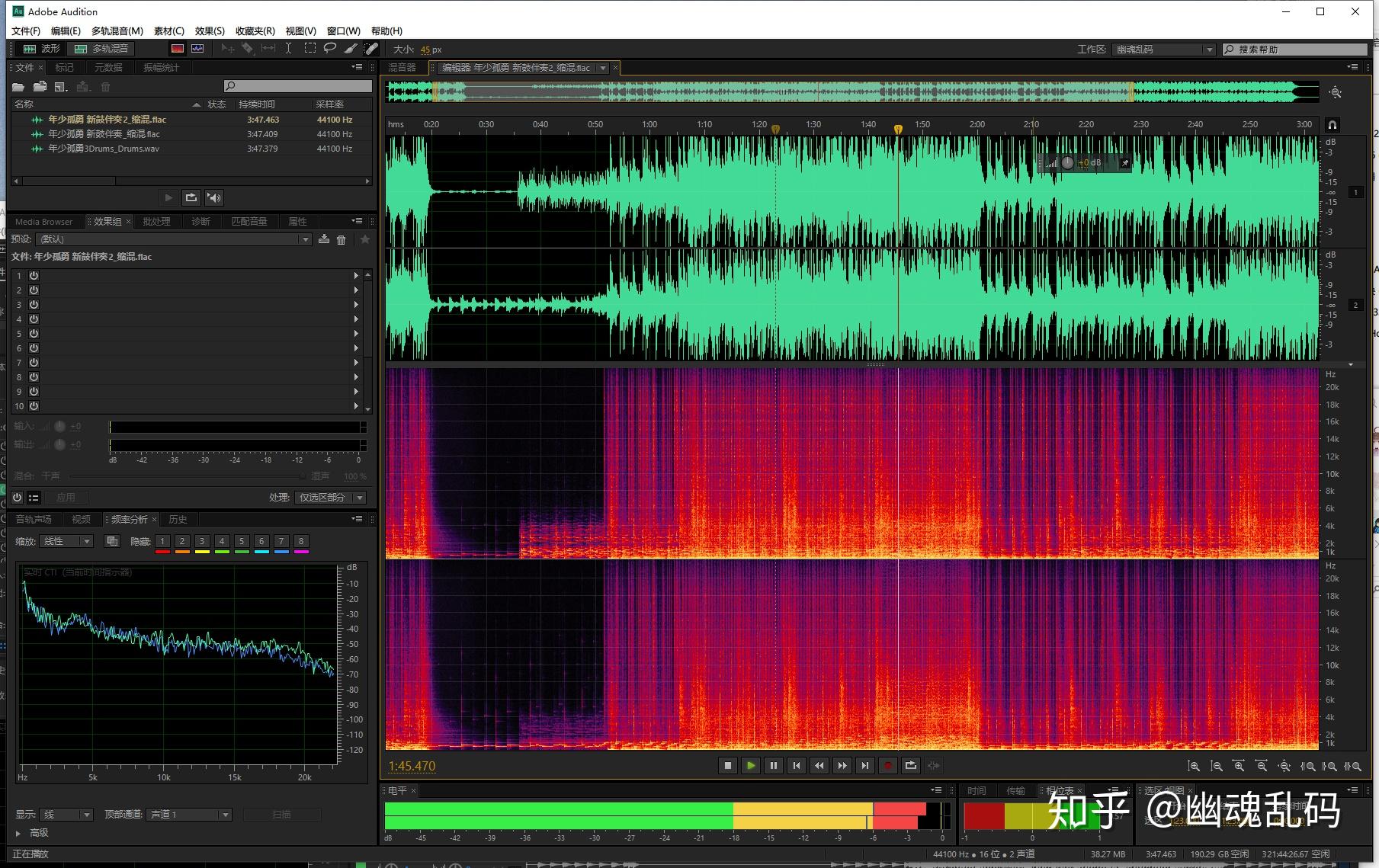Open the 显示 display dropdown (线)
The image size is (1379, 868).
(x=66, y=815)
